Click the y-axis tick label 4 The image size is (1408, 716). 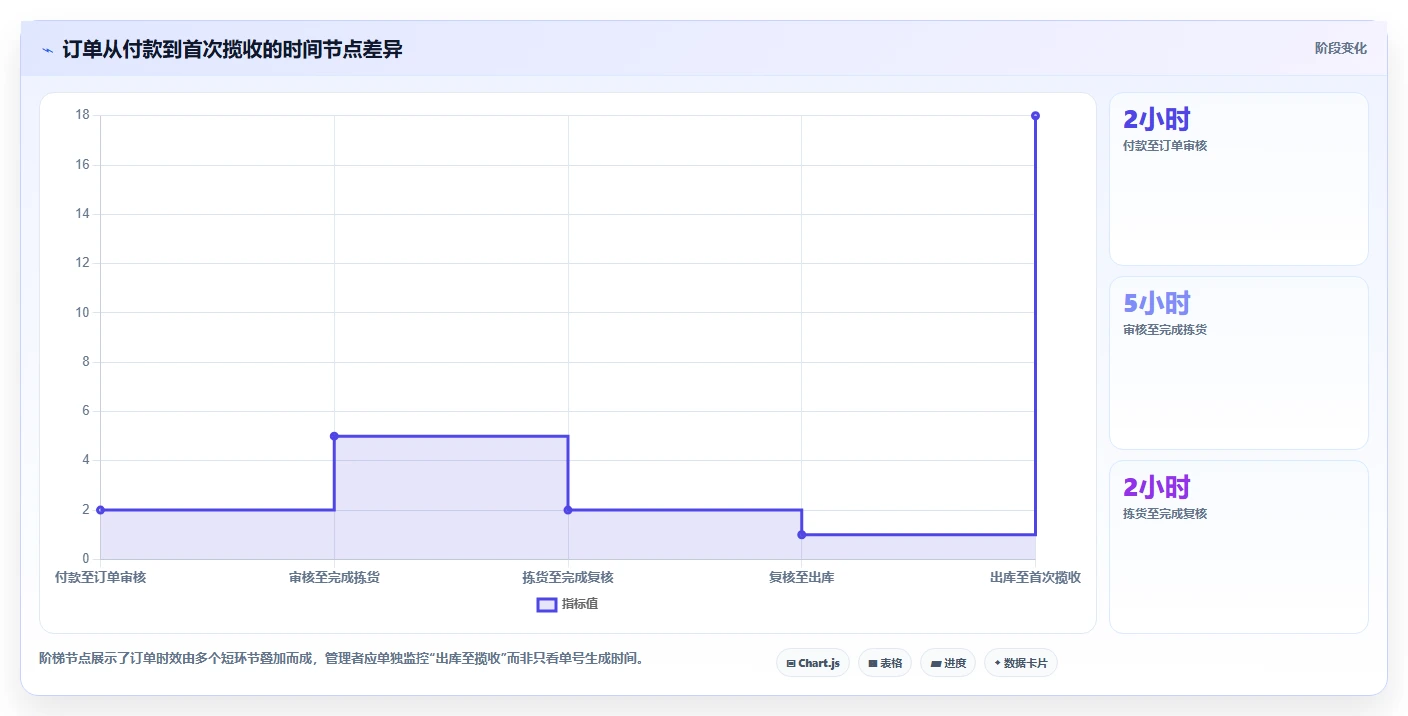(86, 460)
